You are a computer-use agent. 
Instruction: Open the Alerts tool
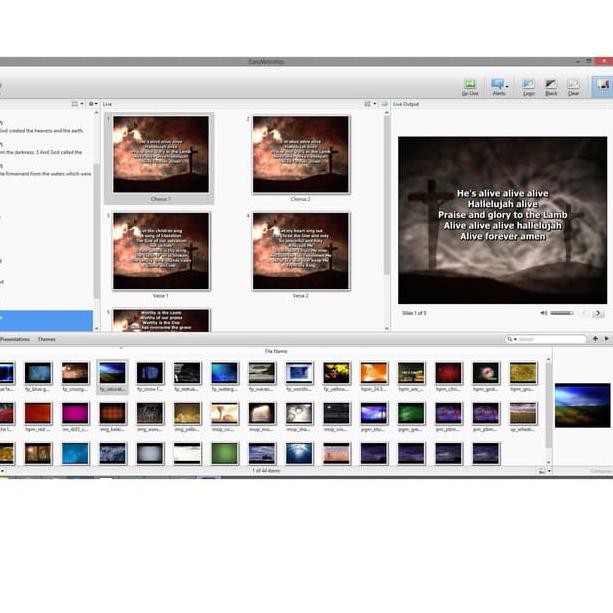click(x=498, y=86)
